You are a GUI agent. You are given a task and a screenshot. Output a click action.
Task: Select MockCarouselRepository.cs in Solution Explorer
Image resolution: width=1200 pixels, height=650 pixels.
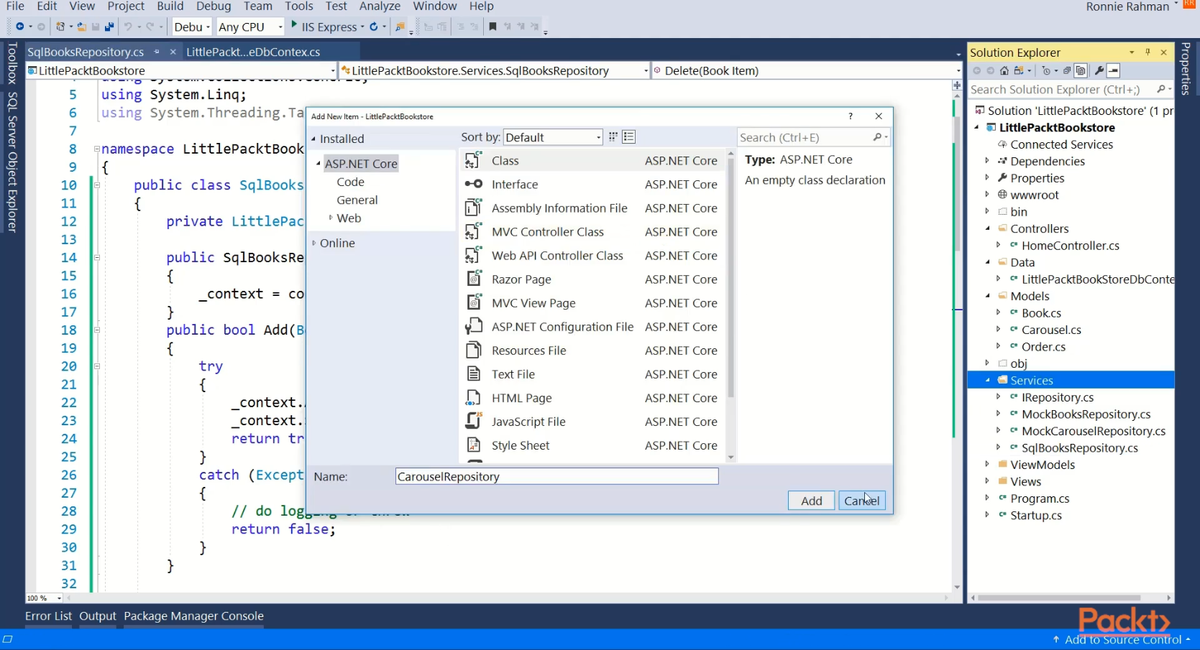pos(1093,431)
